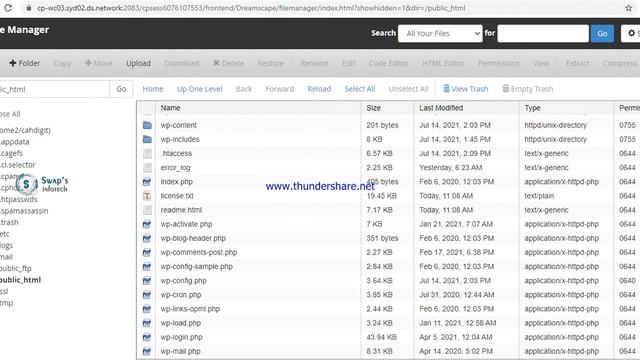
Task: Bookmark page with the star icon
Action: click(629, 8)
